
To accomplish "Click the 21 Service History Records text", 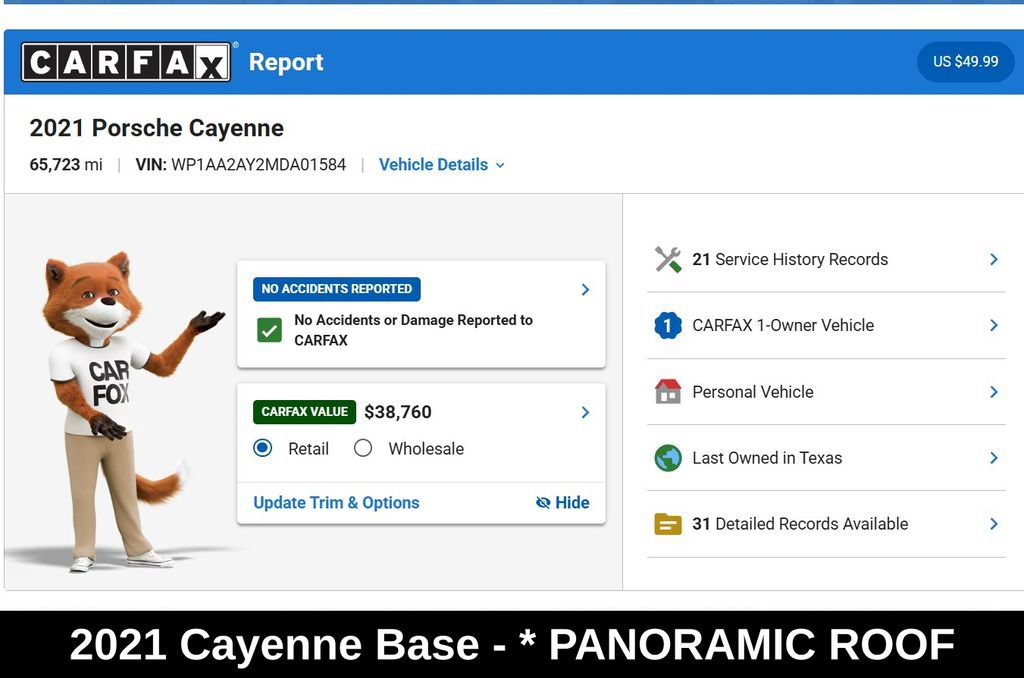I will click(790, 259).
